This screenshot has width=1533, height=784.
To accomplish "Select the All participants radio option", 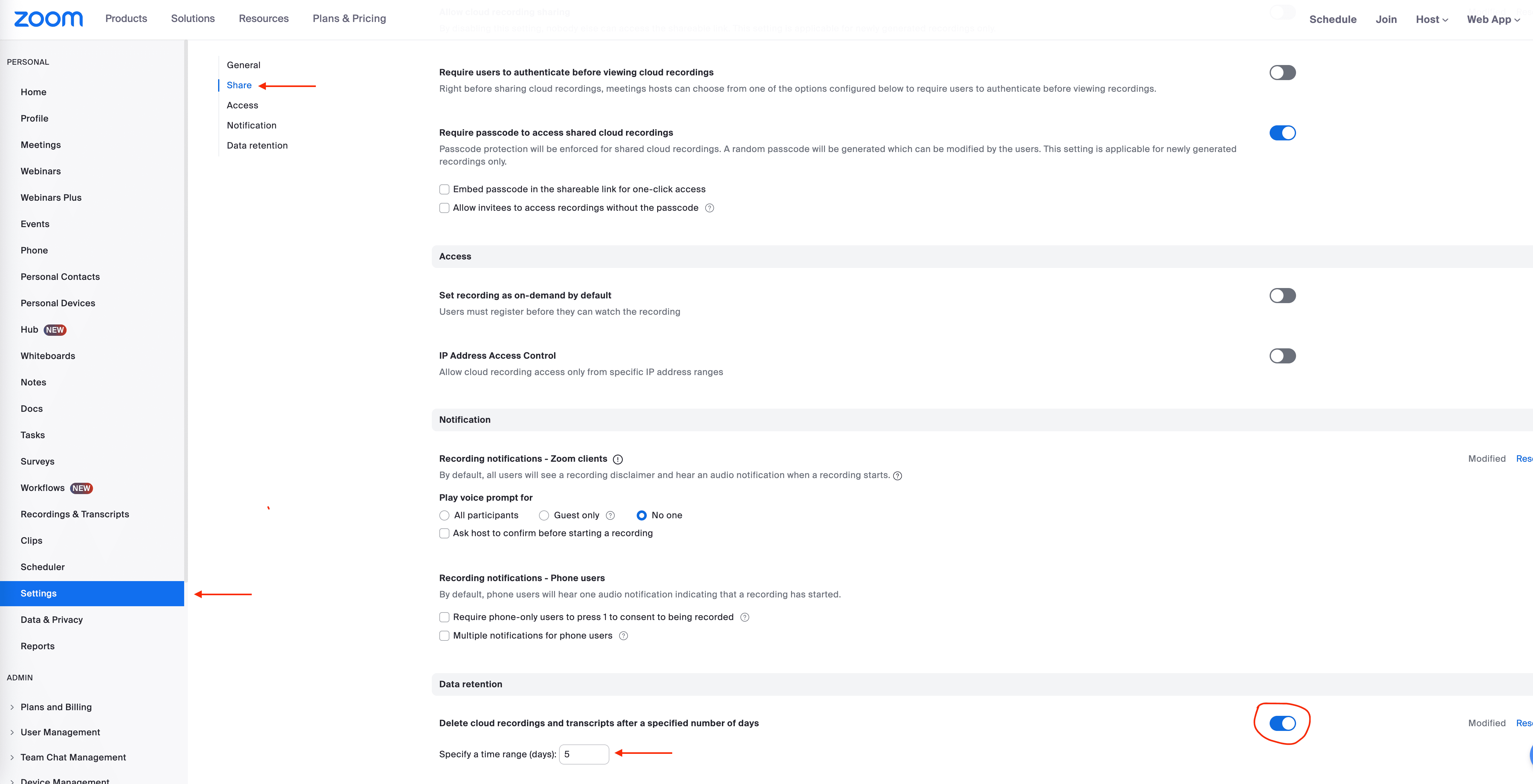I will click(x=445, y=516).
